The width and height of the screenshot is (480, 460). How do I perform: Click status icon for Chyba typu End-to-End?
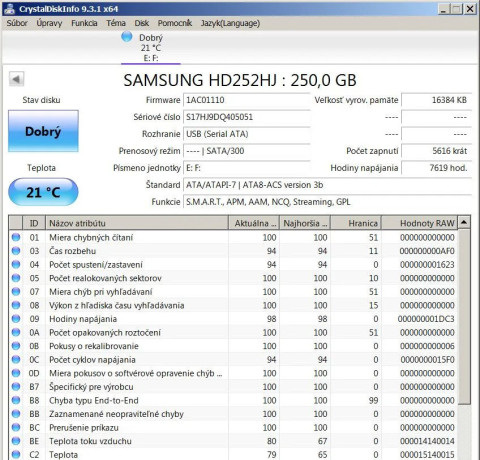pyautogui.click(x=16, y=400)
